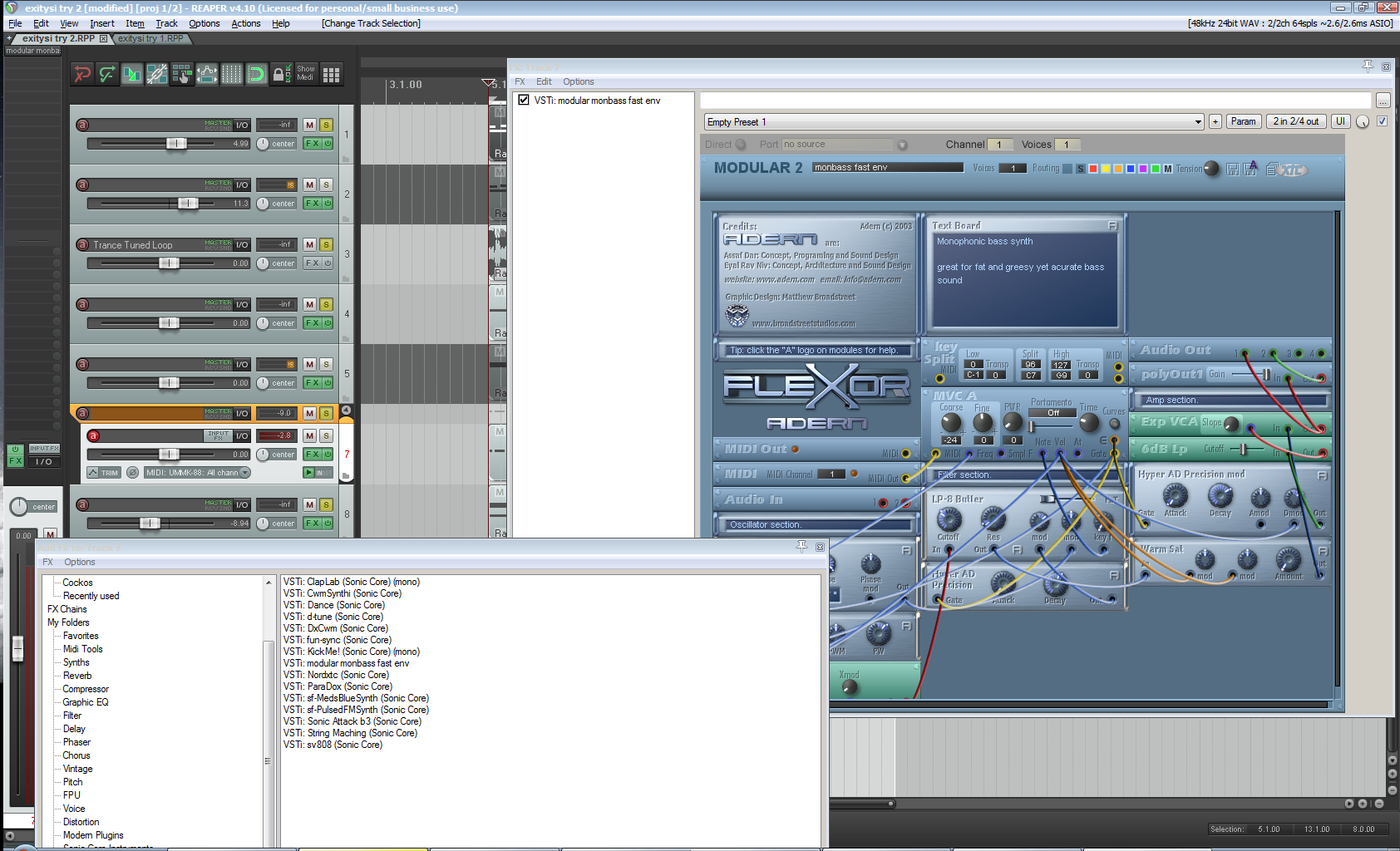Viewport: 1400px width, 851px height.
Task: Mute track 1
Action: click(x=309, y=125)
